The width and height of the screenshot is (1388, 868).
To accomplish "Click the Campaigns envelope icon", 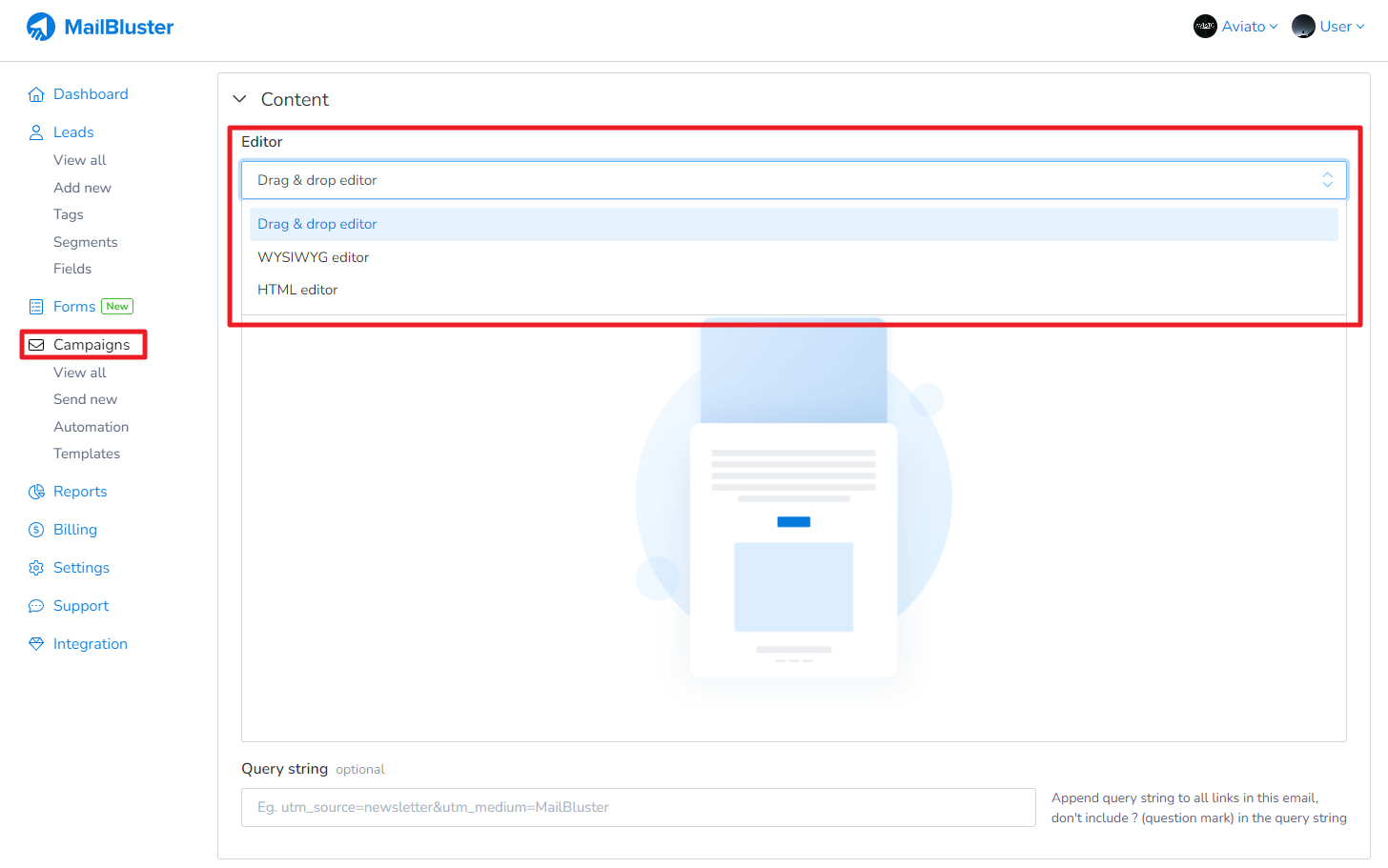I will (x=36, y=345).
